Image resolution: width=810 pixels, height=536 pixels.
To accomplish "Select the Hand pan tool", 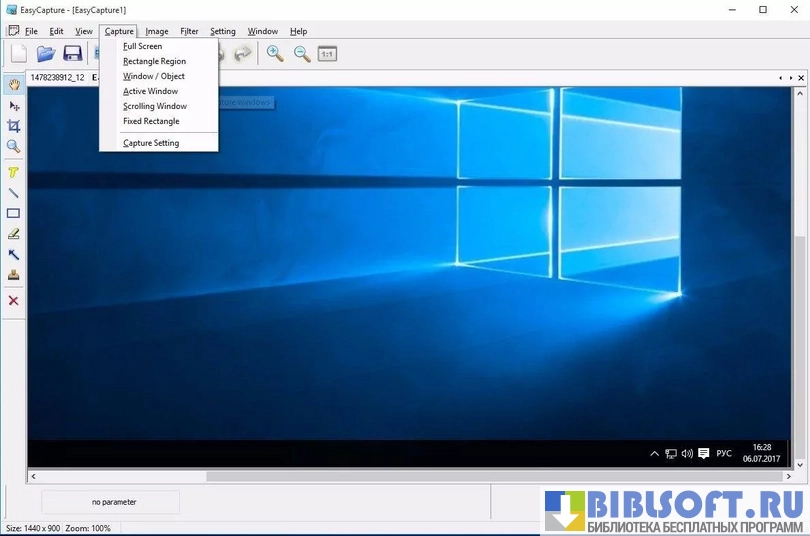I will 14,85.
